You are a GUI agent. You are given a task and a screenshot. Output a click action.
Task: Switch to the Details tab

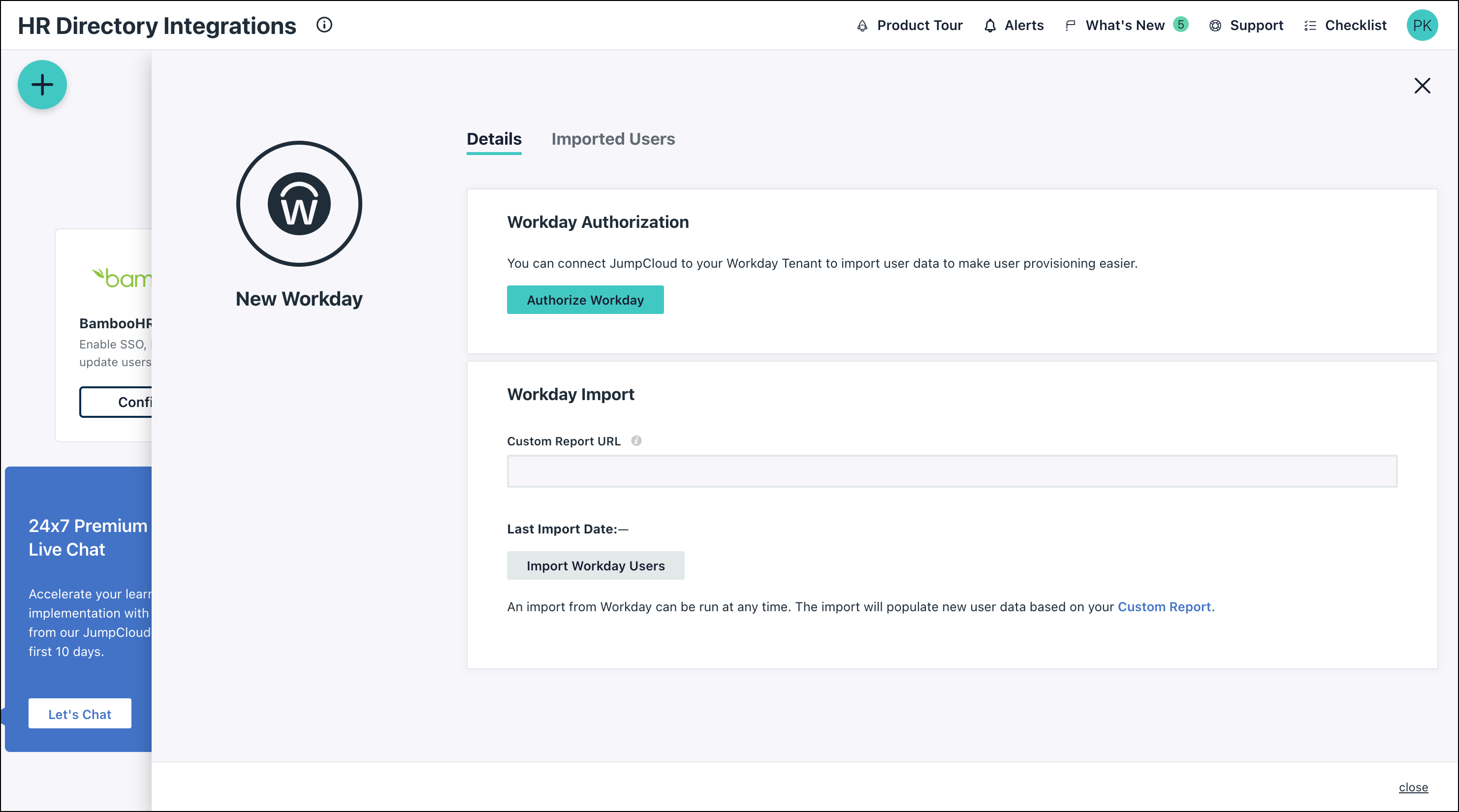[x=494, y=139]
